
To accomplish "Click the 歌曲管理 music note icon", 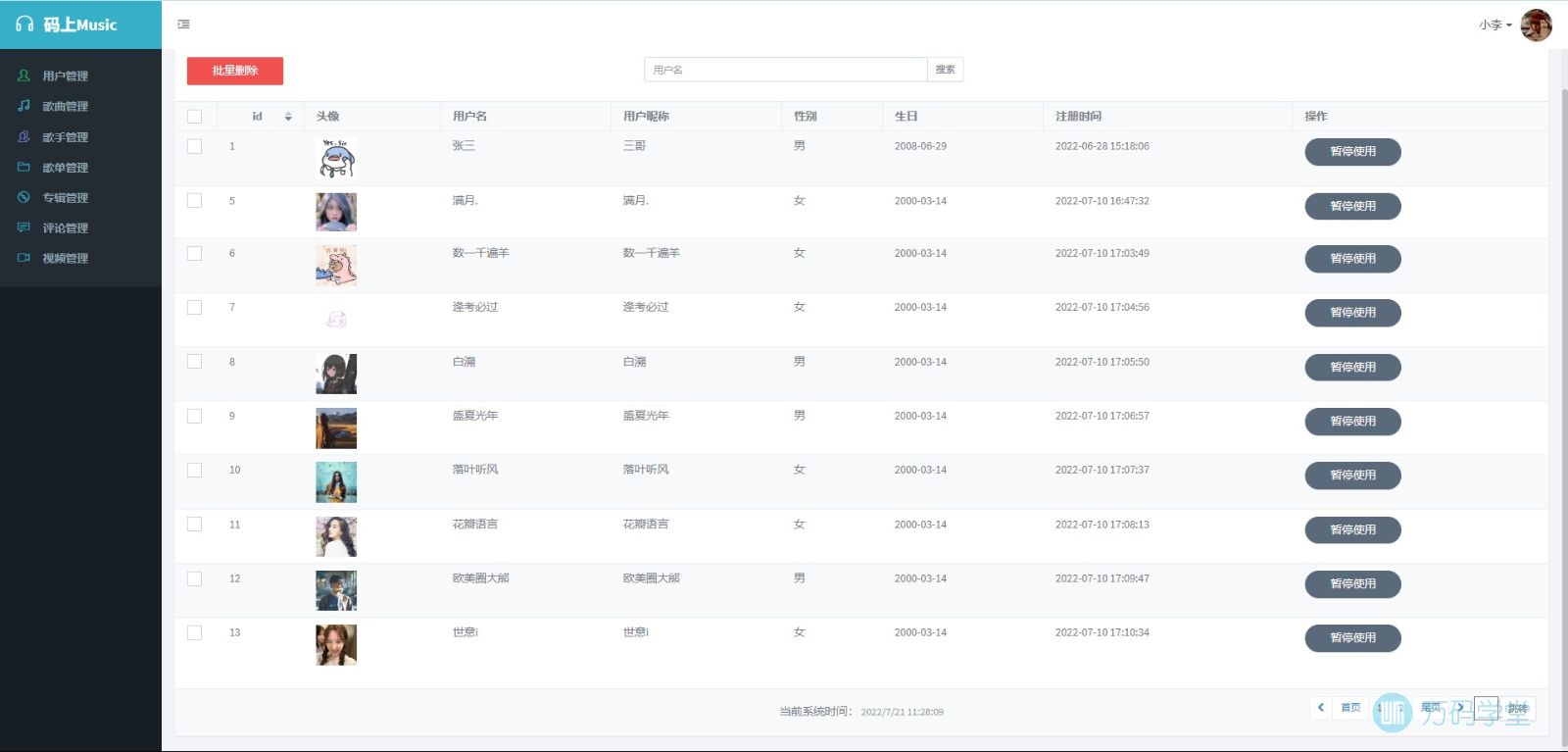I will 24,106.
